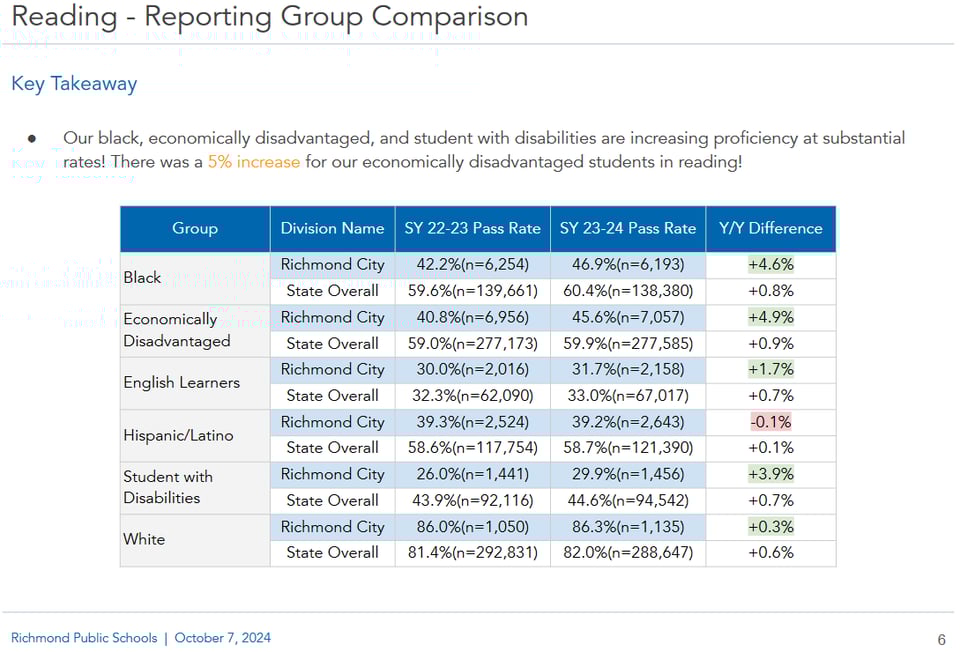Select the 'Hispanic/Latino' group label
Screen dimensions: 960x652
(178, 436)
